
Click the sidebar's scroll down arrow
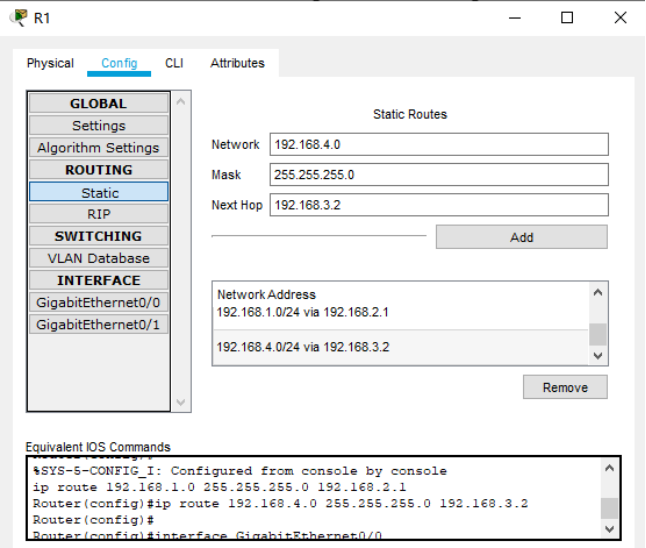(x=180, y=402)
